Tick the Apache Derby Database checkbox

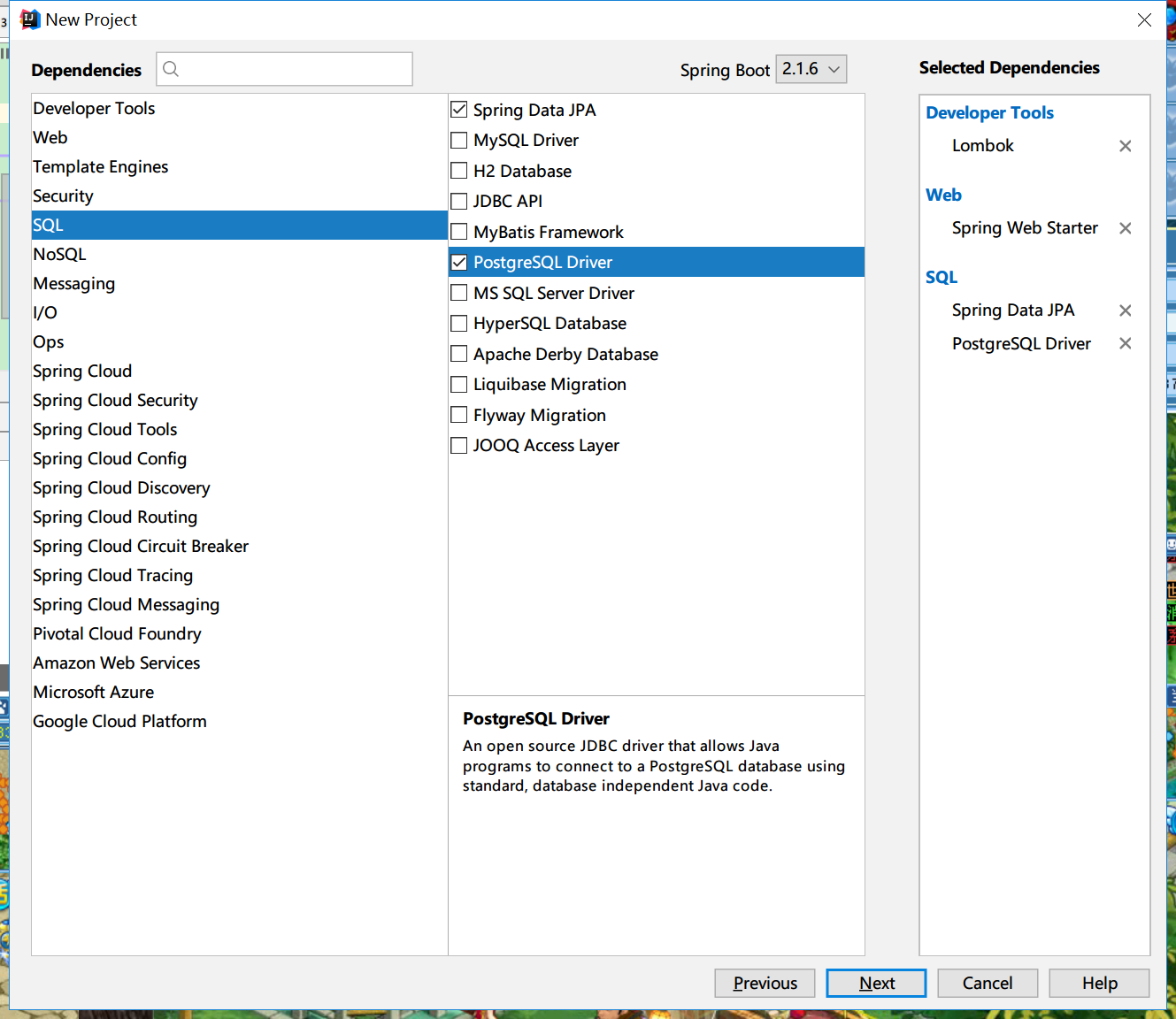[458, 354]
